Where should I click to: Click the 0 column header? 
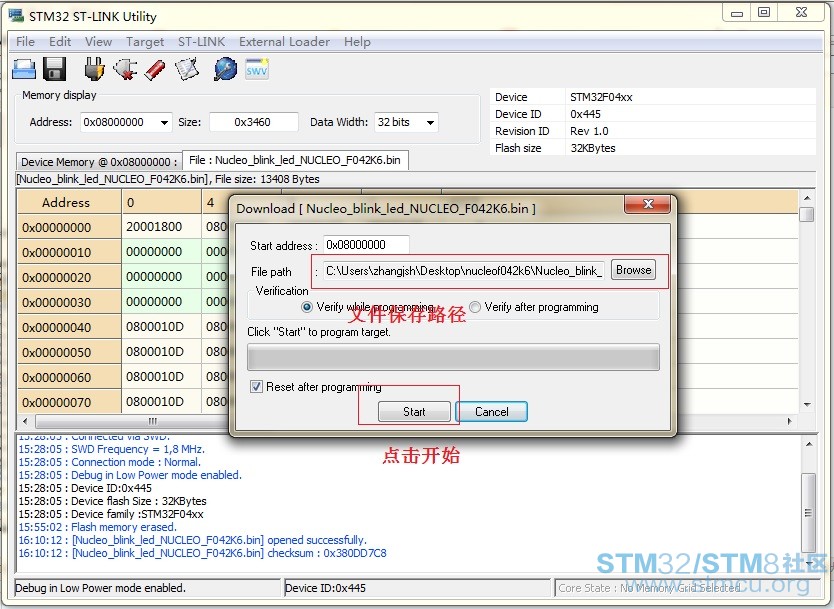pos(162,202)
